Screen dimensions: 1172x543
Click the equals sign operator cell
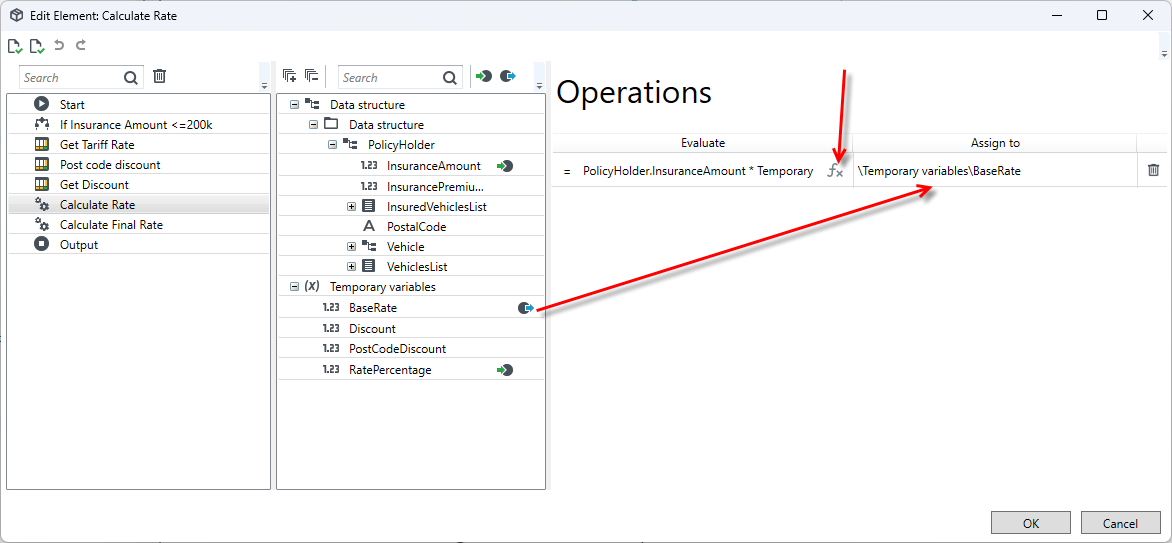click(567, 171)
